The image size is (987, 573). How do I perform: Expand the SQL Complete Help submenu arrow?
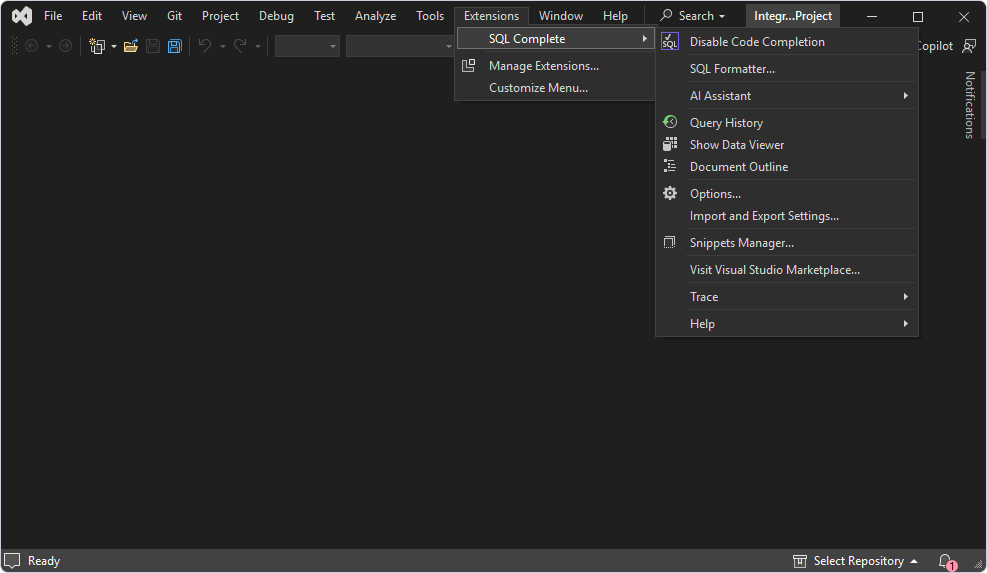tap(906, 324)
